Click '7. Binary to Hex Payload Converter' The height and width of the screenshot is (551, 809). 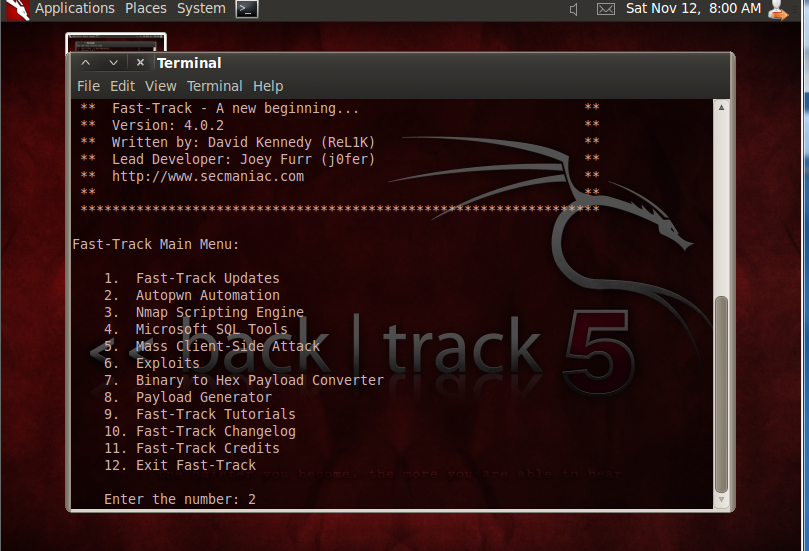point(244,381)
